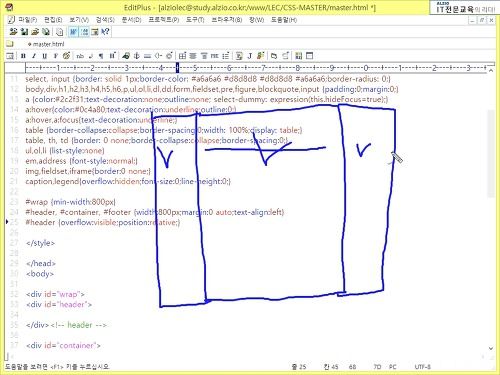
Task: Click the grid-like icon near toolbar end
Action: coord(299,56)
